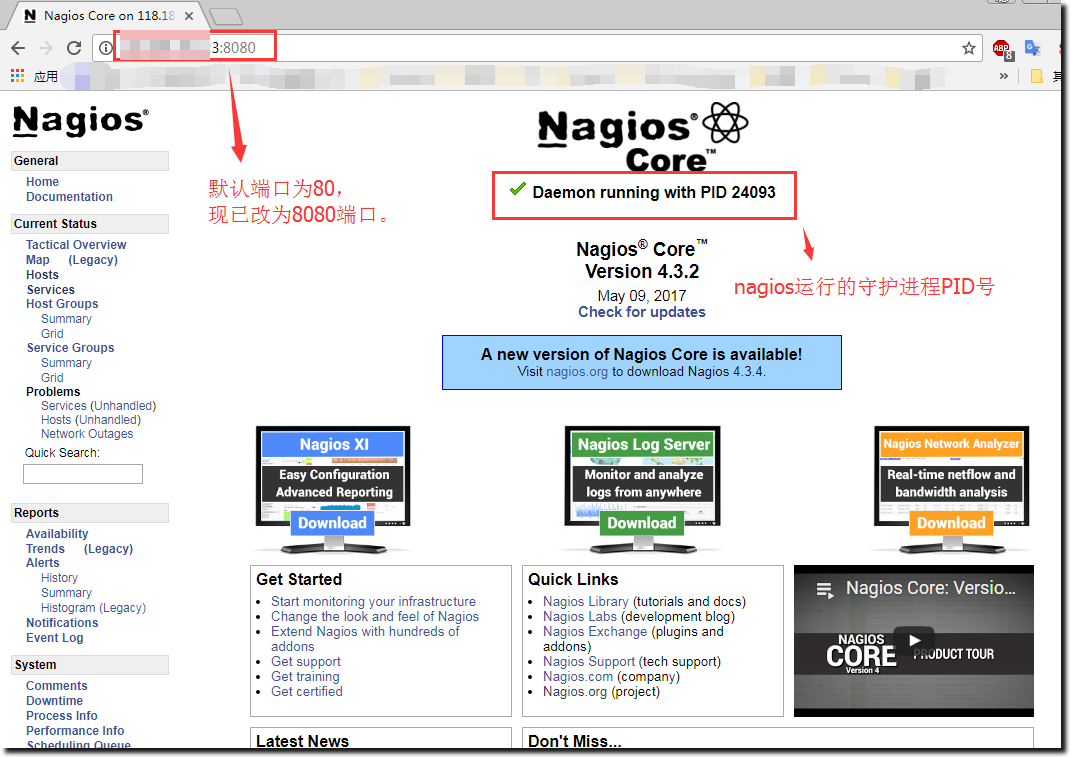Open Trends (Legacy) report
Viewport: 1071px width, 757px height.
(79, 549)
